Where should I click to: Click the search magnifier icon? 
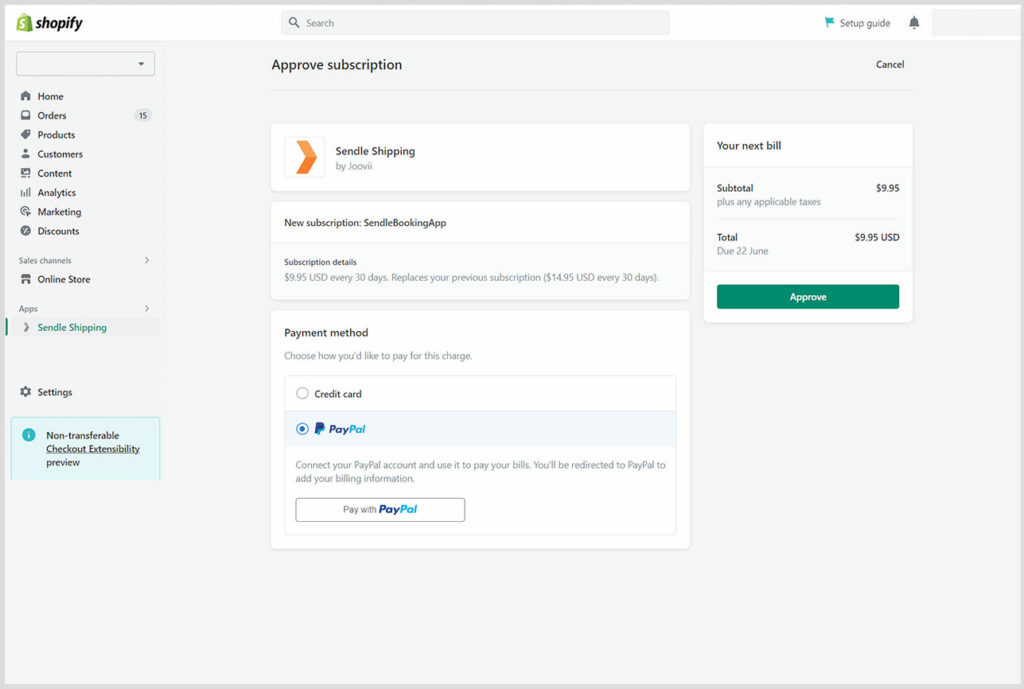point(294,22)
